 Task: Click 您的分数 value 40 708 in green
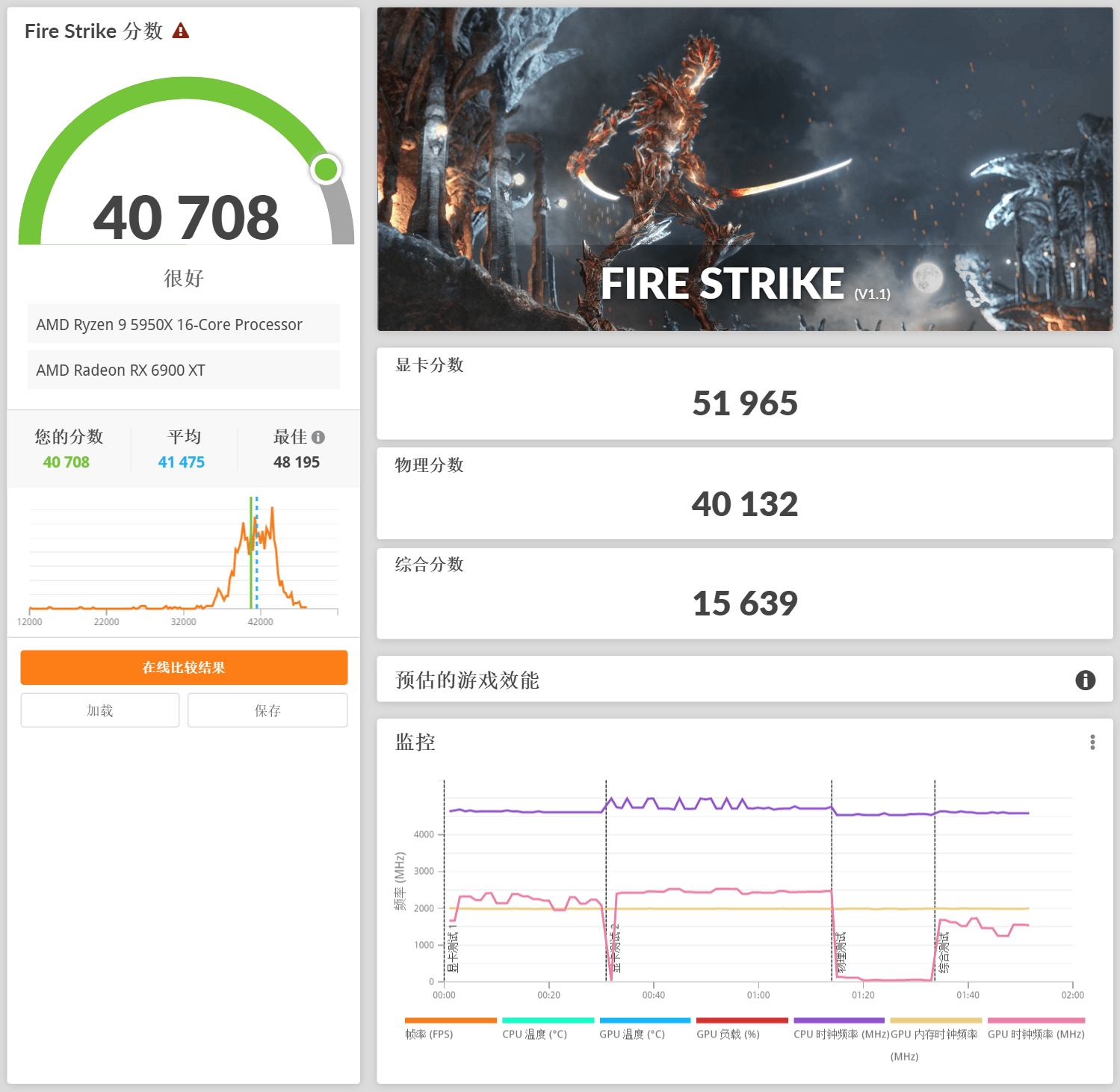66,462
